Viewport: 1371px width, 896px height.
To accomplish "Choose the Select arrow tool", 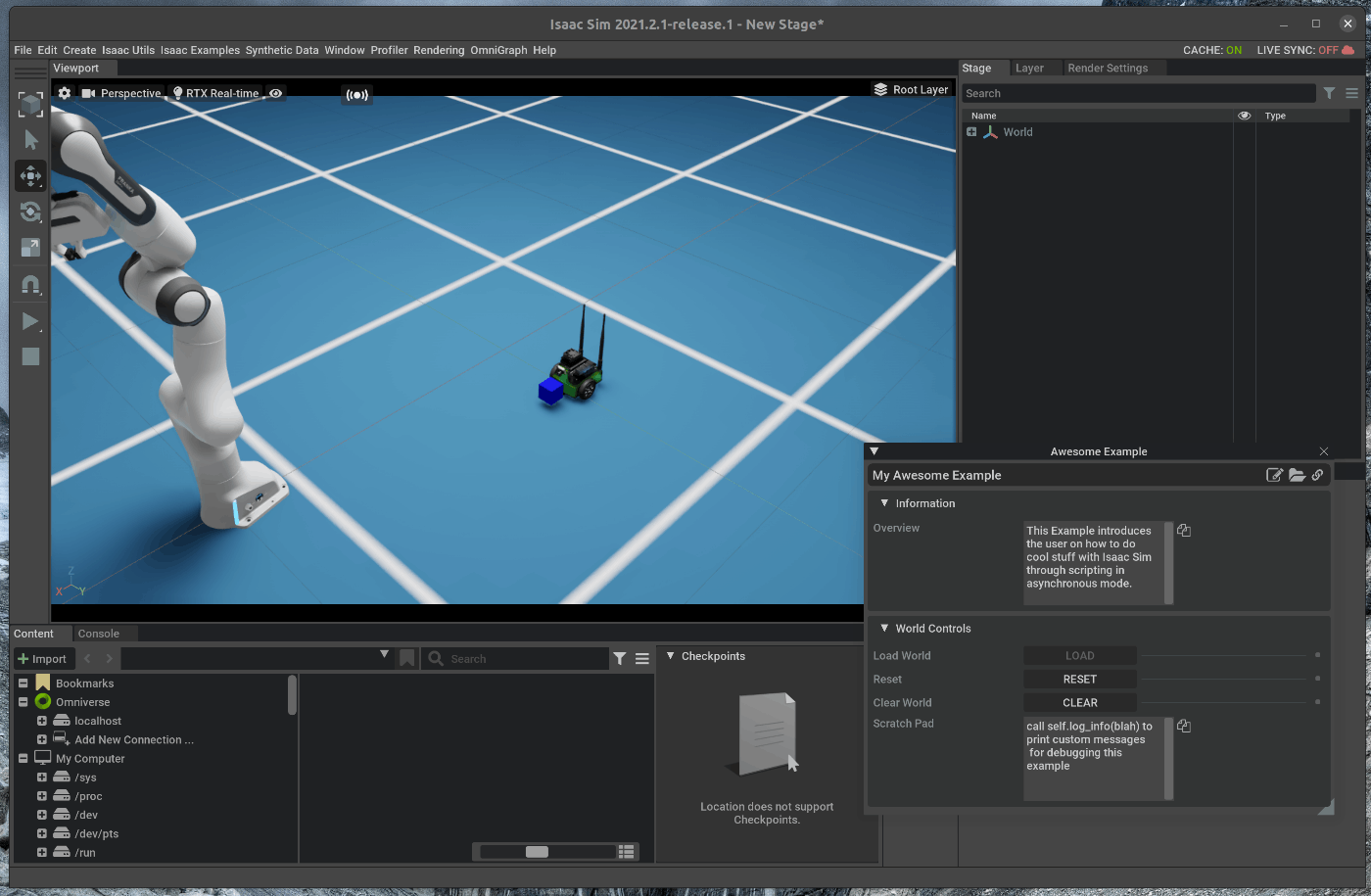I will (30, 140).
